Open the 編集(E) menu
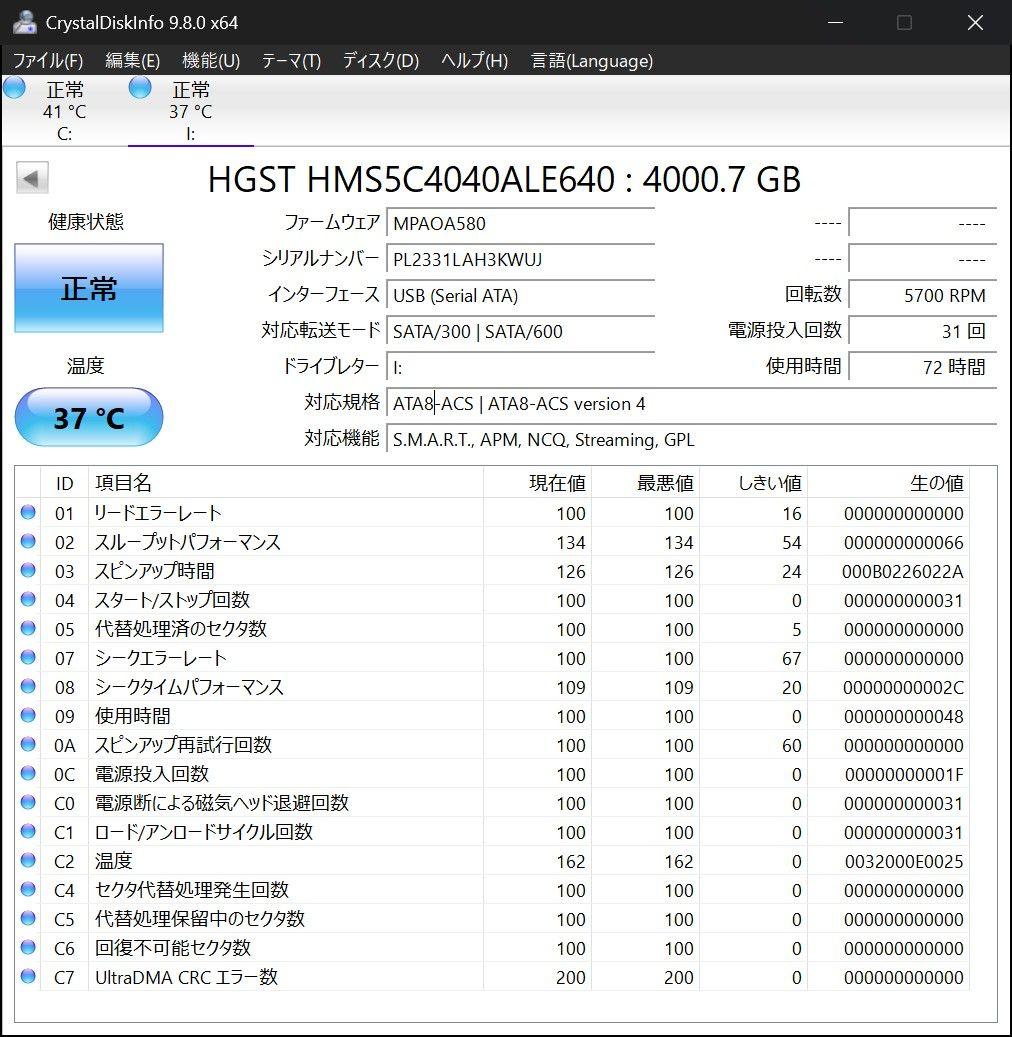The image size is (1012, 1037). (x=132, y=61)
